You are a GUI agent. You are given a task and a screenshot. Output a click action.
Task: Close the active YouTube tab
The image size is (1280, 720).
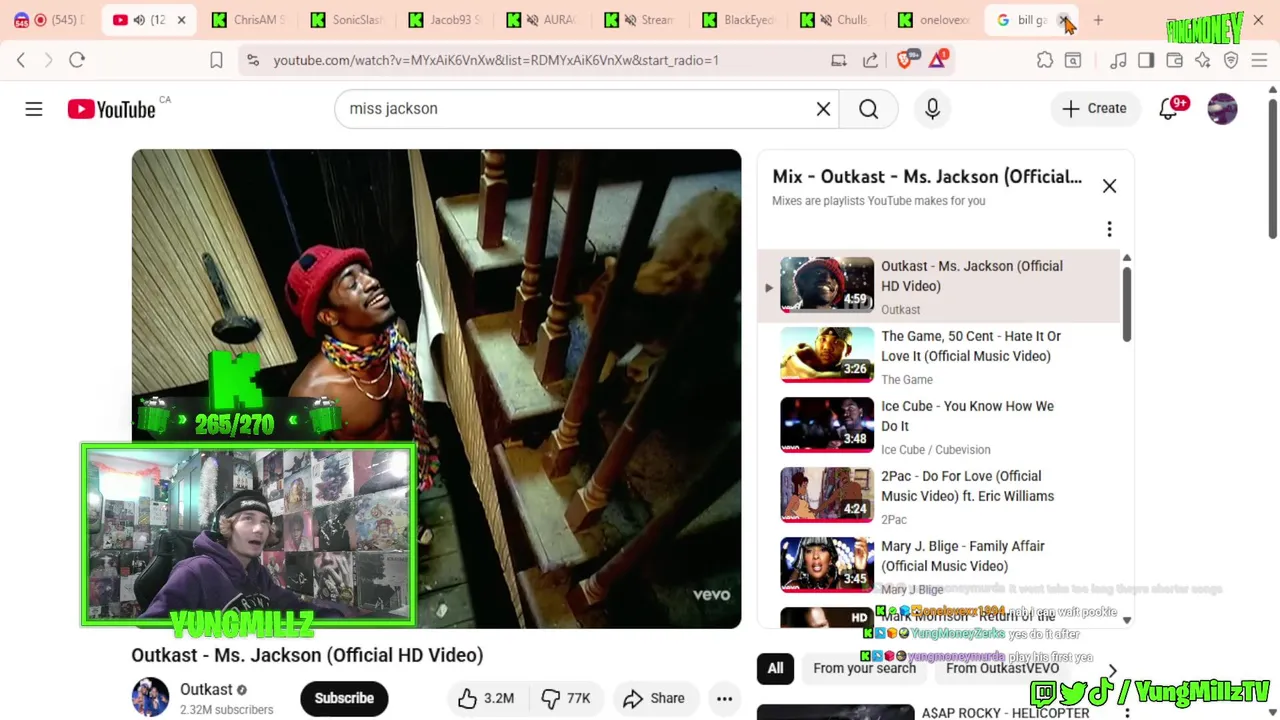coord(183,20)
